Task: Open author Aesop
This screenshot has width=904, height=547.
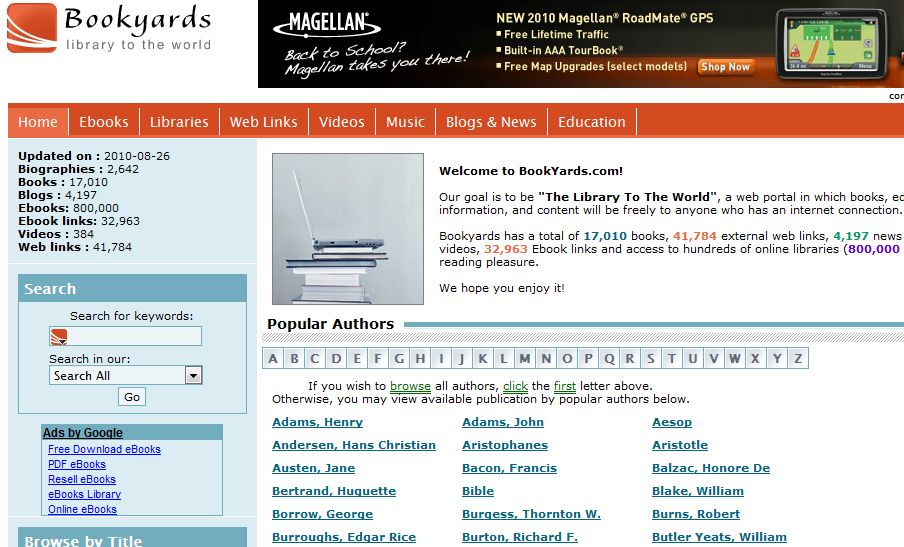Action: tap(672, 422)
